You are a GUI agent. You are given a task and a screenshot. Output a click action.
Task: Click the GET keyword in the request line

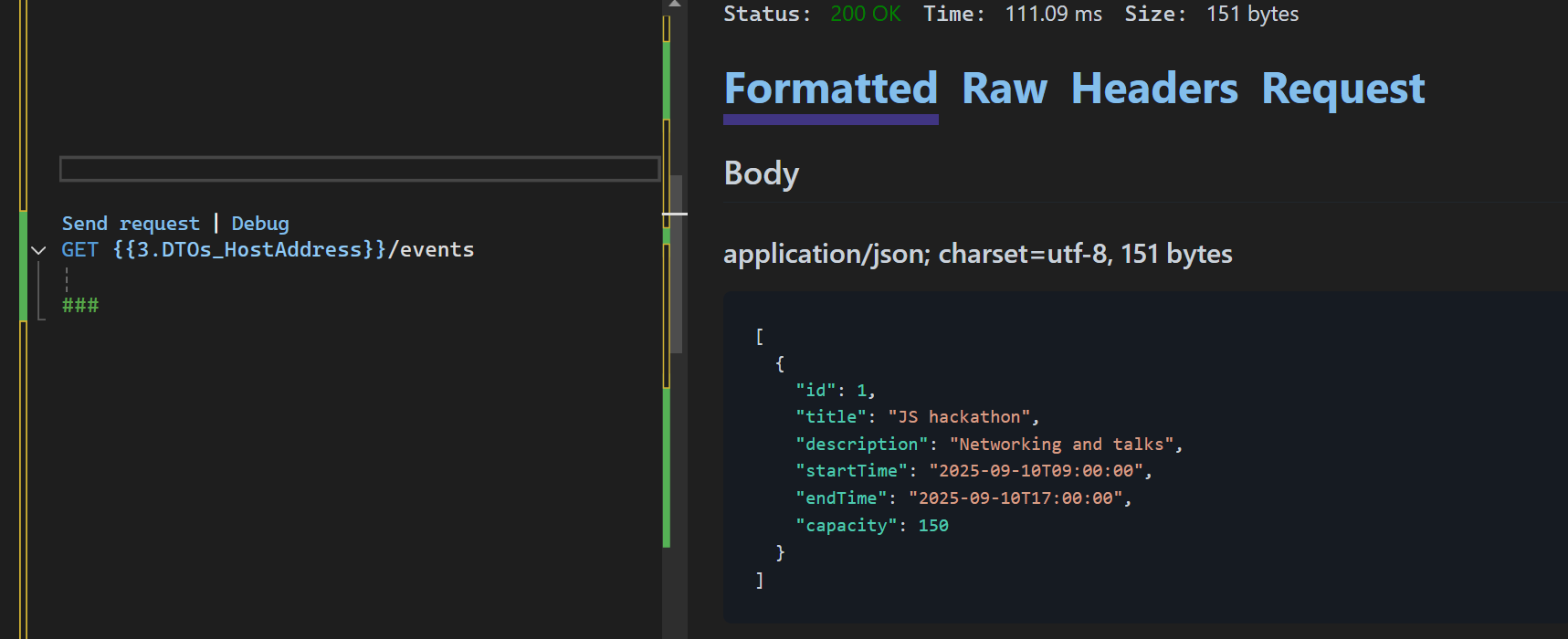(79, 250)
